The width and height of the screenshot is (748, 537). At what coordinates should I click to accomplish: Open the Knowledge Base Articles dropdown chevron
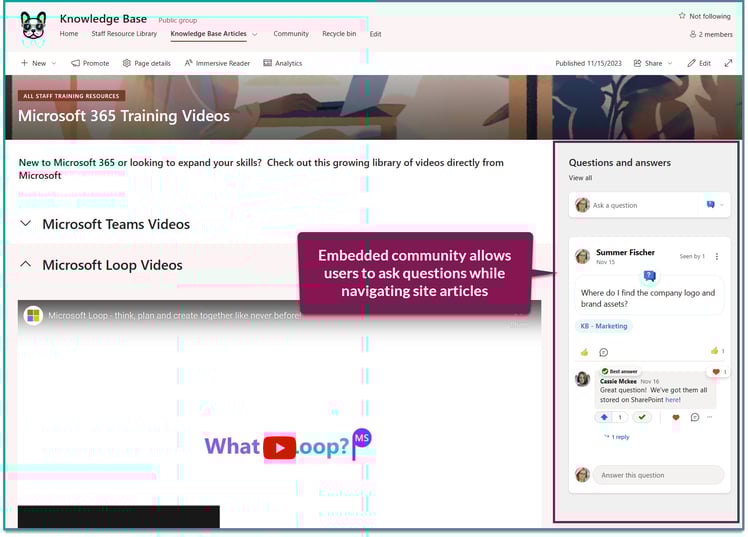click(x=255, y=34)
